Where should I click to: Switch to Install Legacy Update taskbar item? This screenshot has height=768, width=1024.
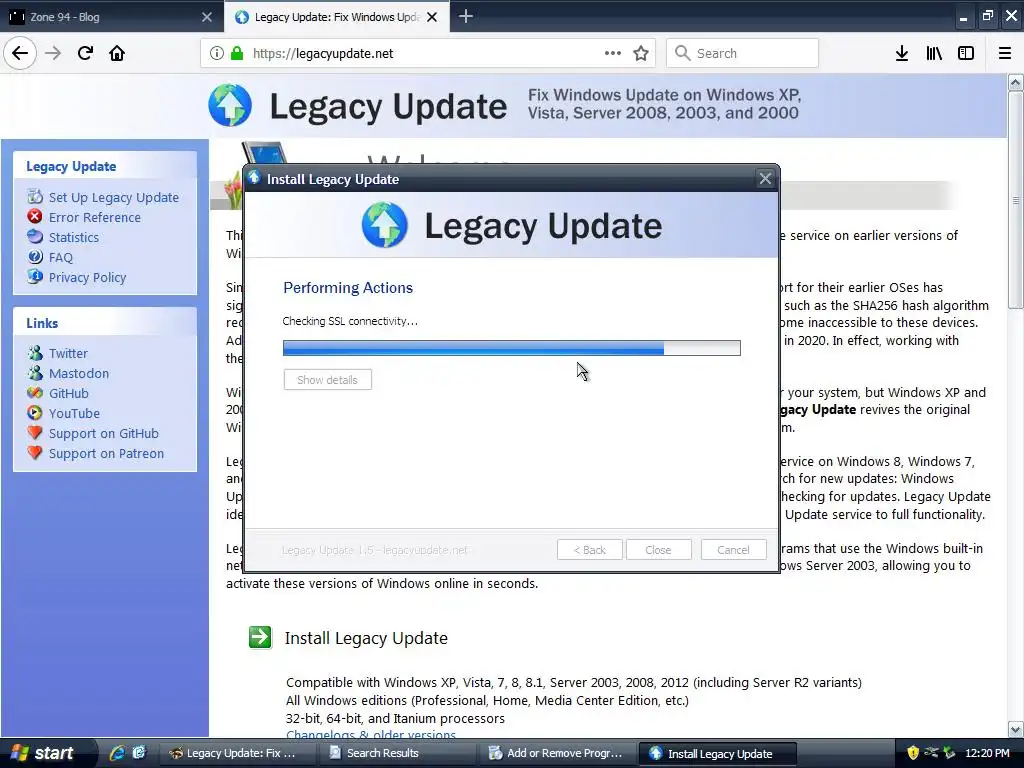[x=716, y=753]
